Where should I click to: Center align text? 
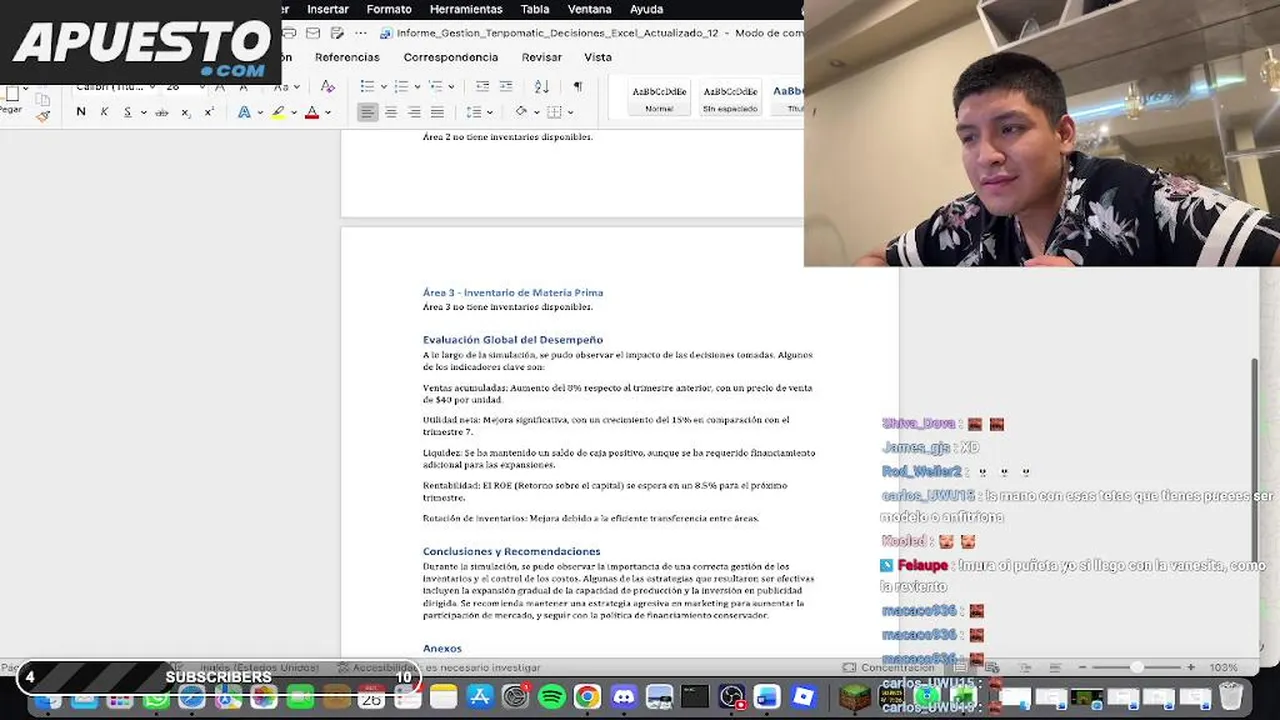coord(391,112)
